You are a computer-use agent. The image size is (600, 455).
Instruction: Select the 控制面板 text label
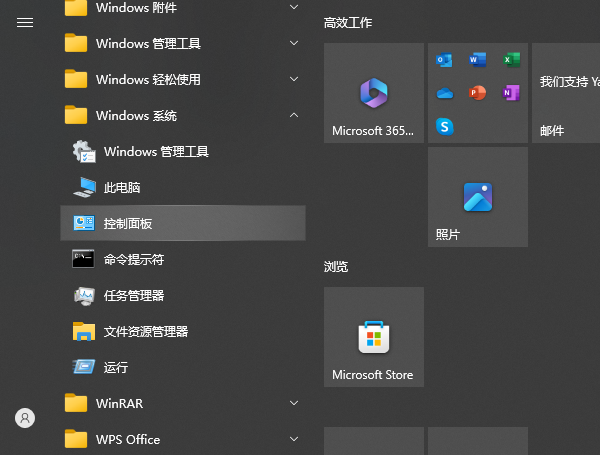click(128, 223)
